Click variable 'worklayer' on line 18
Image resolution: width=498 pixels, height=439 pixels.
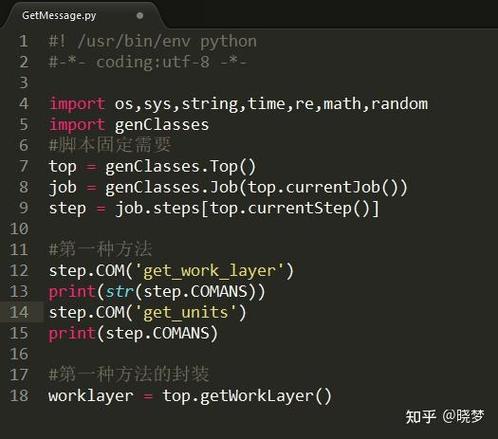[91, 396]
